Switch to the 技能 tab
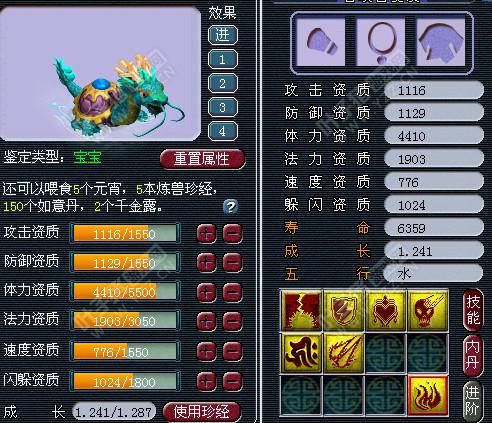The width and height of the screenshot is (492, 423). (x=473, y=310)
